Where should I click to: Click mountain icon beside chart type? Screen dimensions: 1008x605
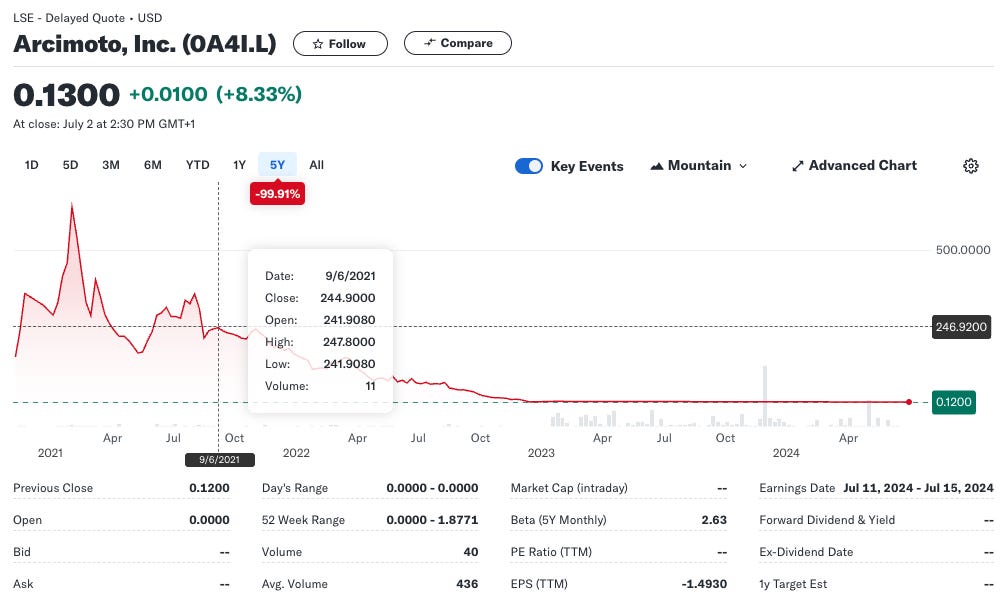(x=656, y=166)
